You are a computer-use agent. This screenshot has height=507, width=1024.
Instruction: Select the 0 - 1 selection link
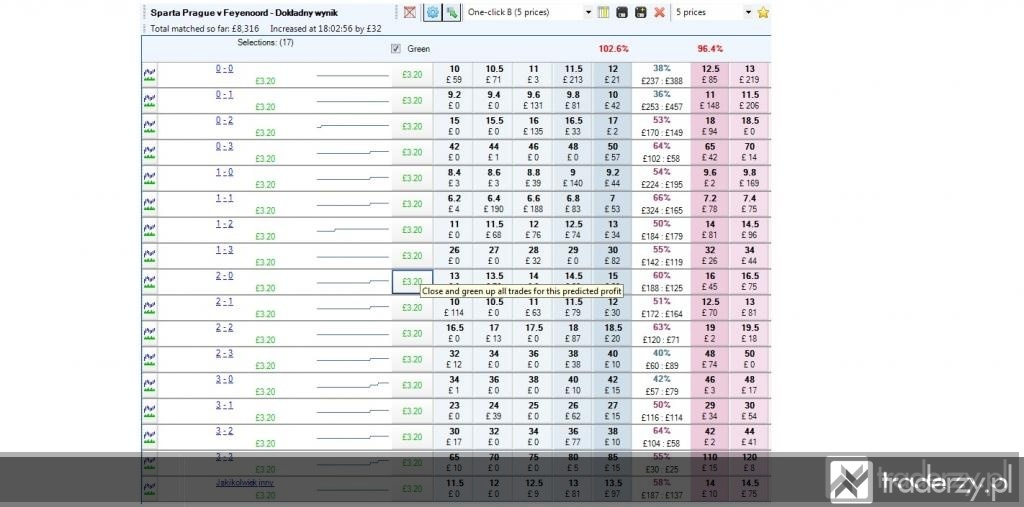(x=225, y=95)
